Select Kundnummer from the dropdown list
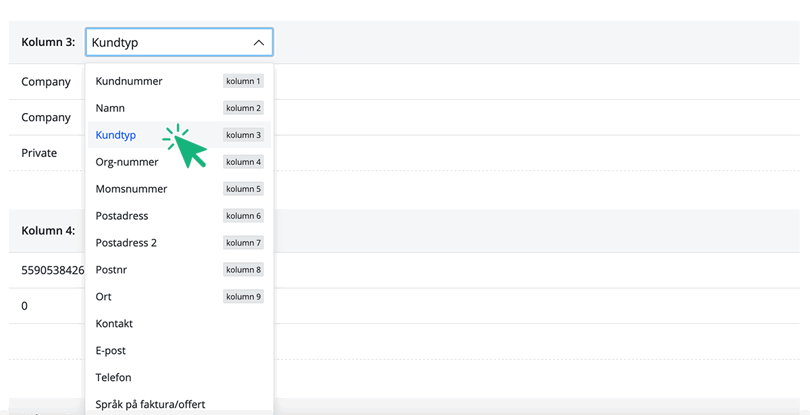 click(129, 81)
